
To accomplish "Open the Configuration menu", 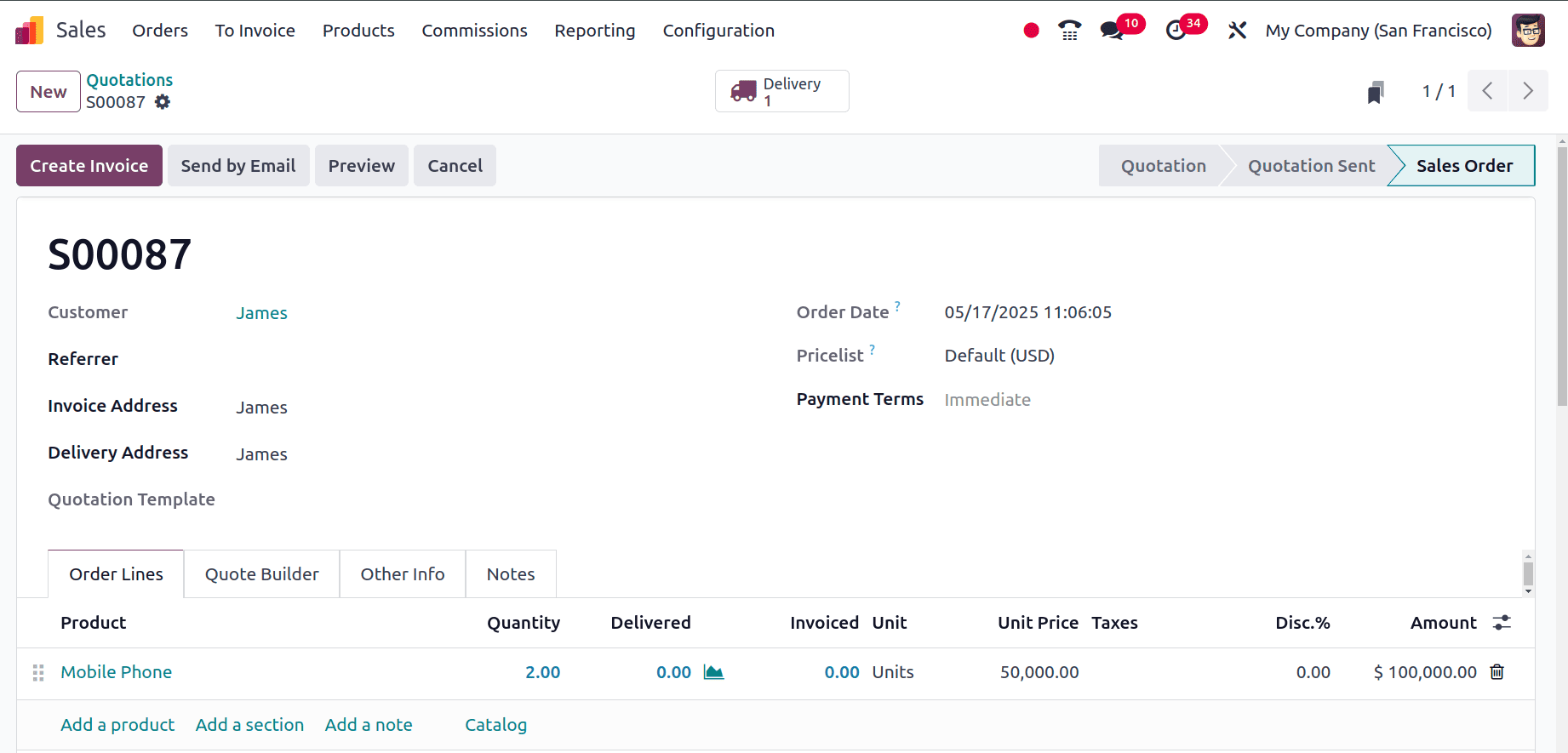I will point(718,31).
